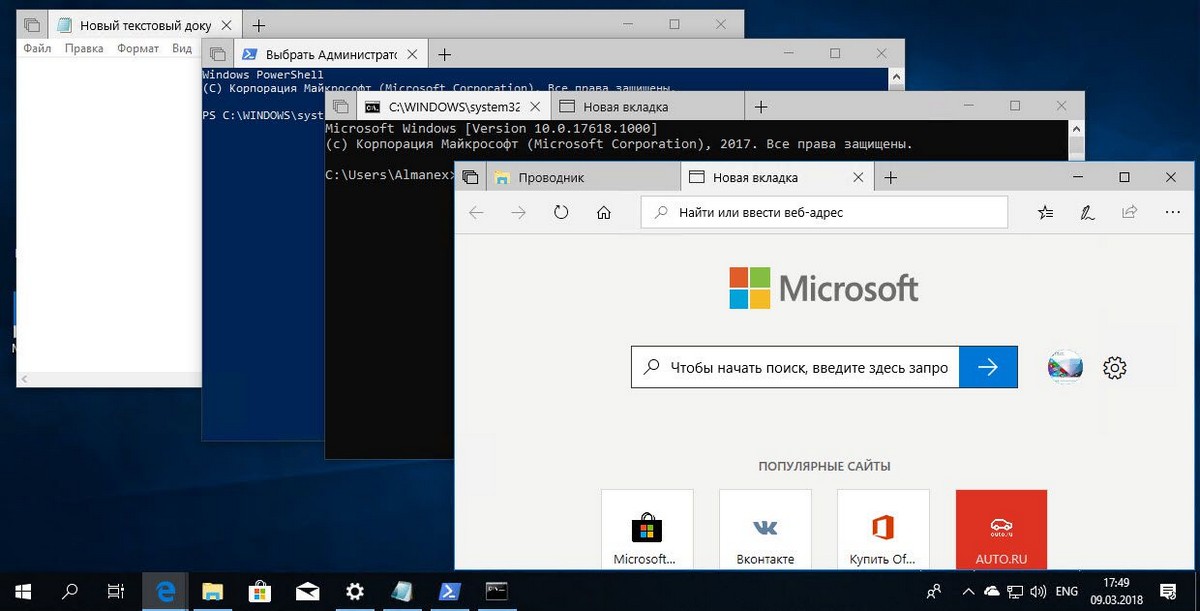Viewport: 1200px width, 611px height.
Task: Open the Edge home page
Action: (x=603, y=212)
